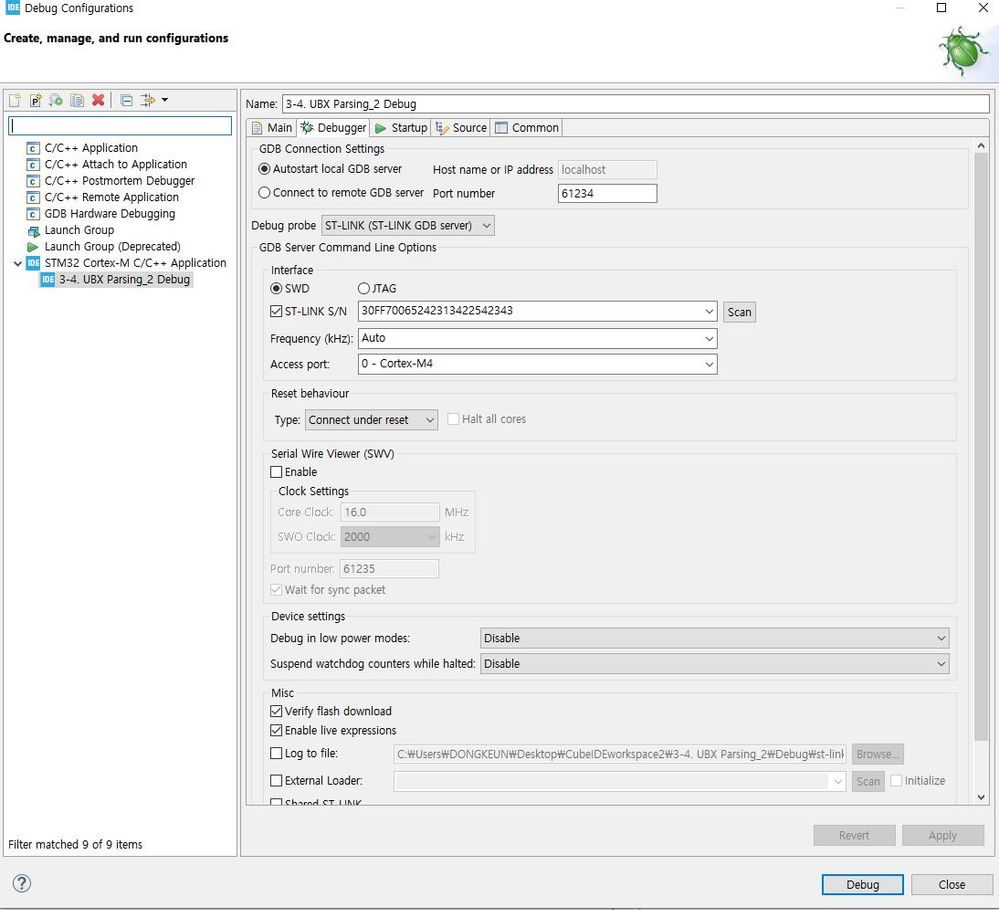This screenshot has height=910, width=999.
Task: Open the Debug probe dropdown
Action: tap(408, 226)
